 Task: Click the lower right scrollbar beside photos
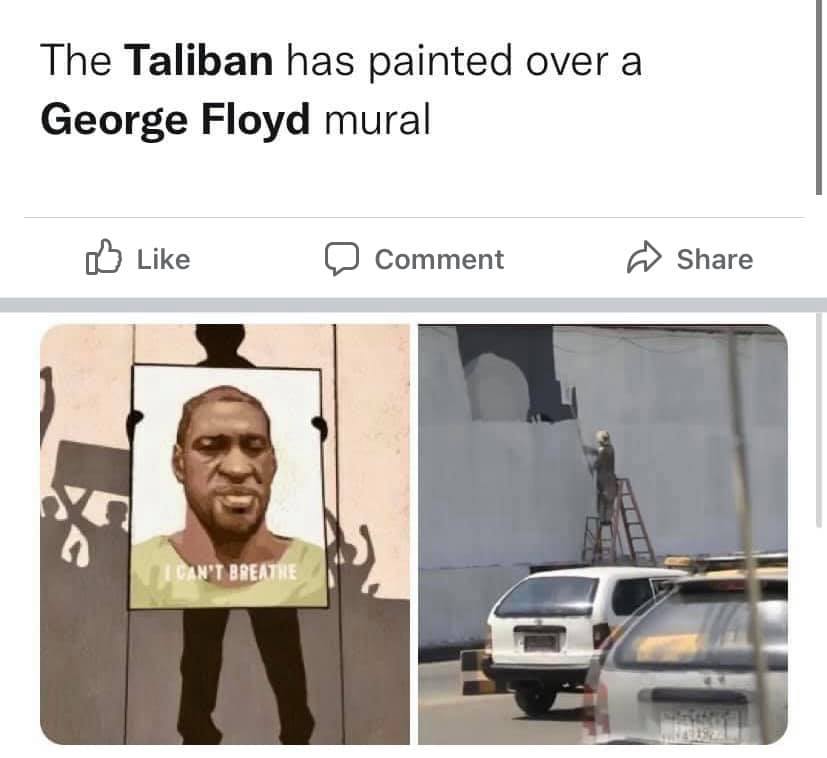click(x=819, y=419)
